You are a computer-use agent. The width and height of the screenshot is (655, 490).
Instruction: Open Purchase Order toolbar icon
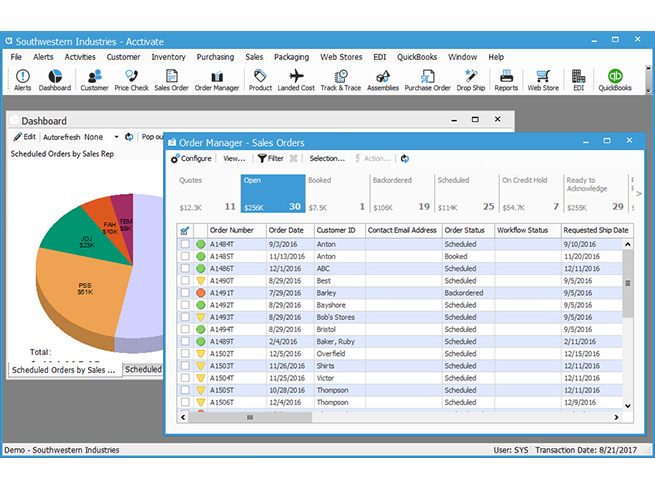427,80
